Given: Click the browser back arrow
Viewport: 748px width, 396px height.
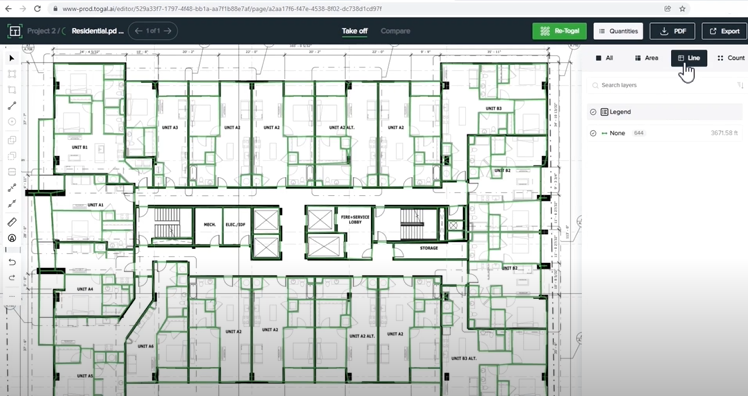Looking at the screenshot, I should [9, 9].
